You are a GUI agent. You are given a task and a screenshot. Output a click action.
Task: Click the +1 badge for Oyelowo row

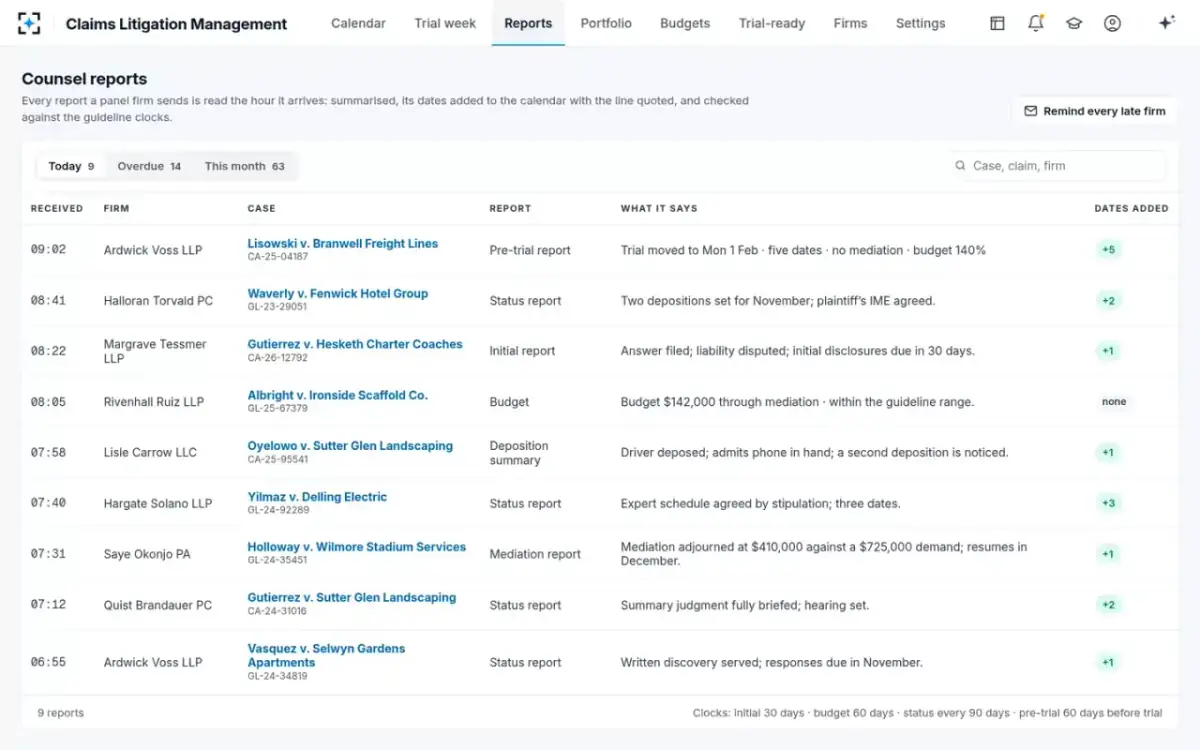pyautogui.click(x=1108, y=452)
